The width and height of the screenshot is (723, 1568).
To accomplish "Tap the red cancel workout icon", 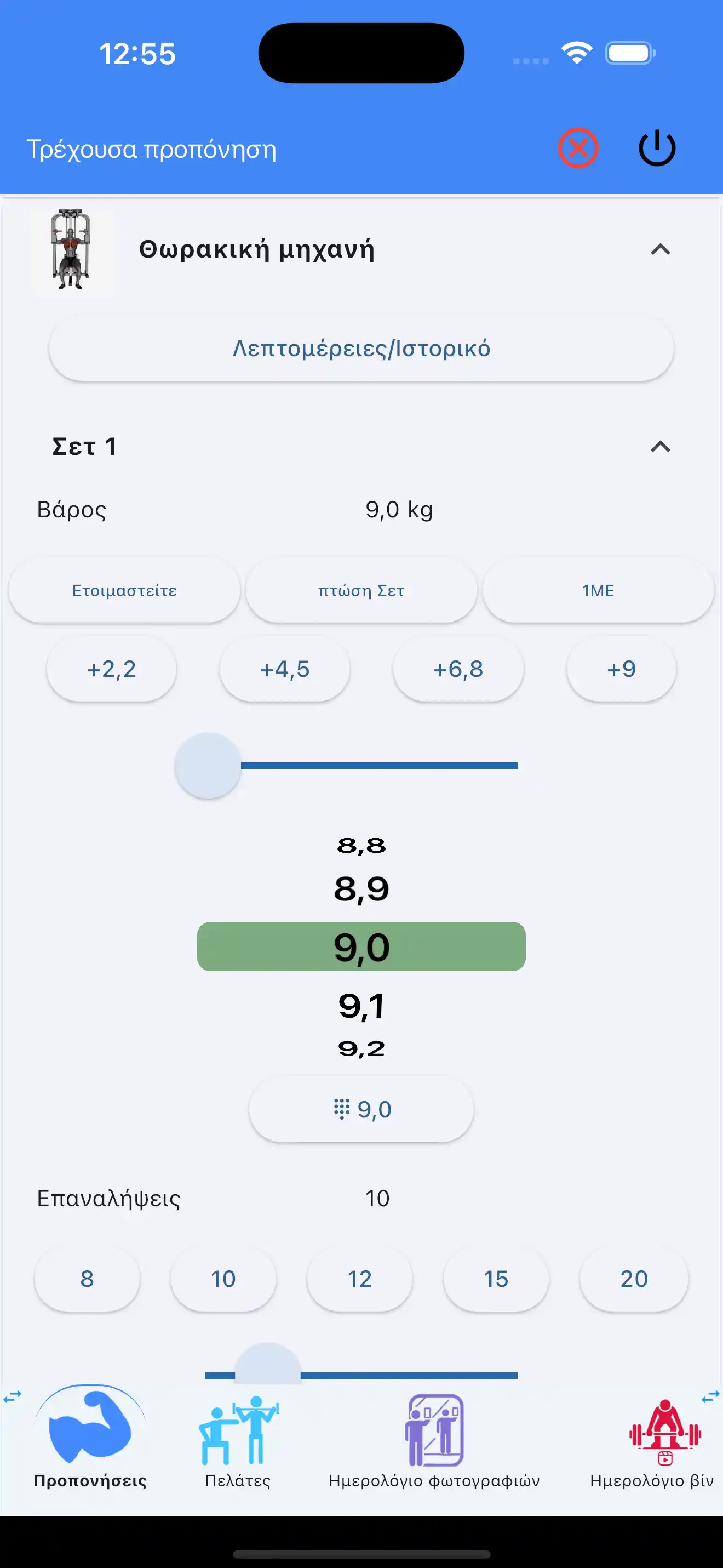I will pos(578,148).
